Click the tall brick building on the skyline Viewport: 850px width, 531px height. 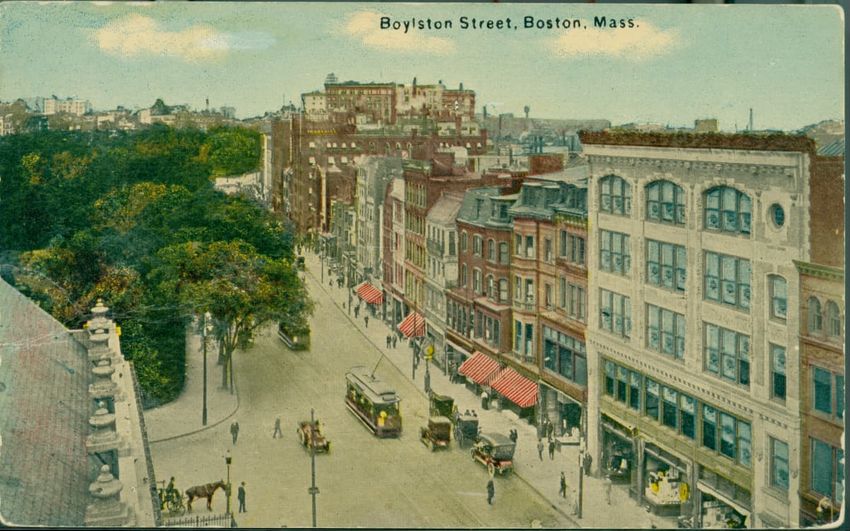360,100
